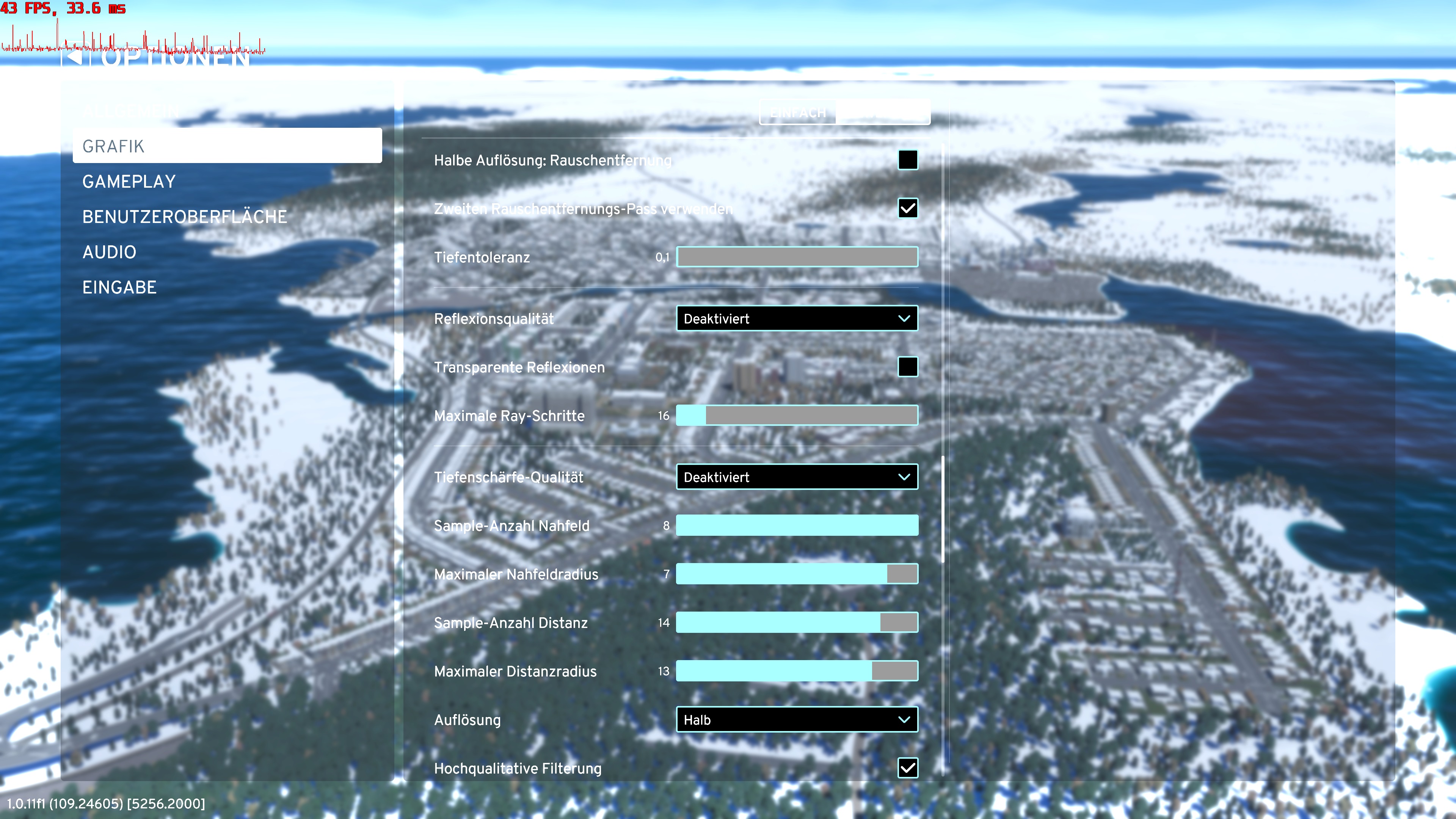This screenshot has width=1456, height=819.
Task: Switch to the Eingabe category
Action: tap(119, 287)
